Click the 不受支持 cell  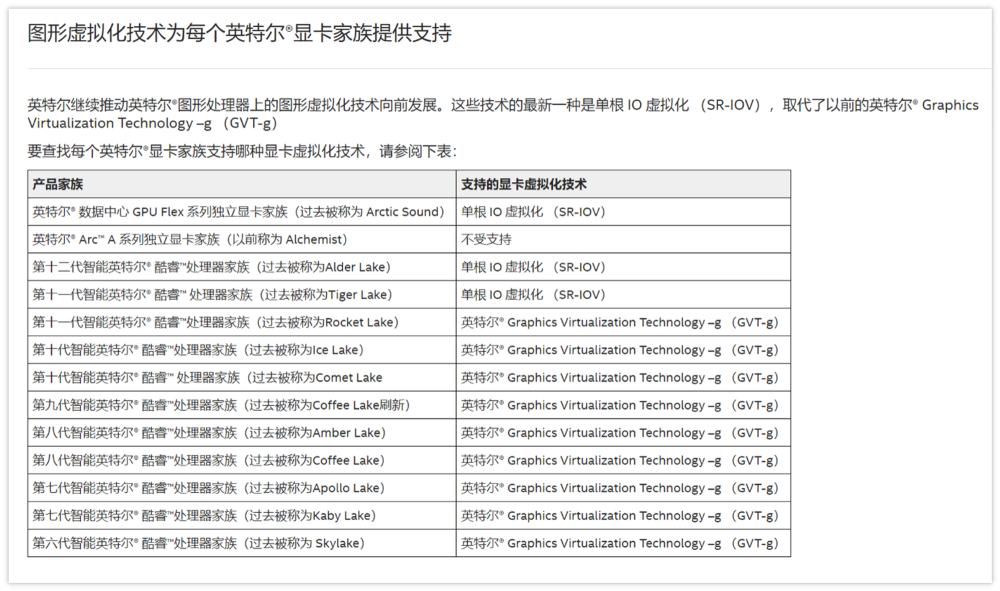click(x=623, y=239)
